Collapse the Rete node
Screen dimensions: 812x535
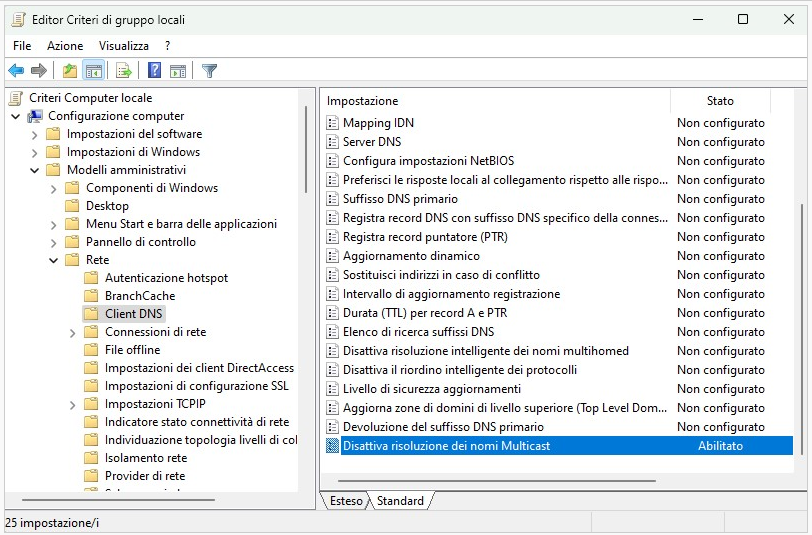click(x=53, y=261)
